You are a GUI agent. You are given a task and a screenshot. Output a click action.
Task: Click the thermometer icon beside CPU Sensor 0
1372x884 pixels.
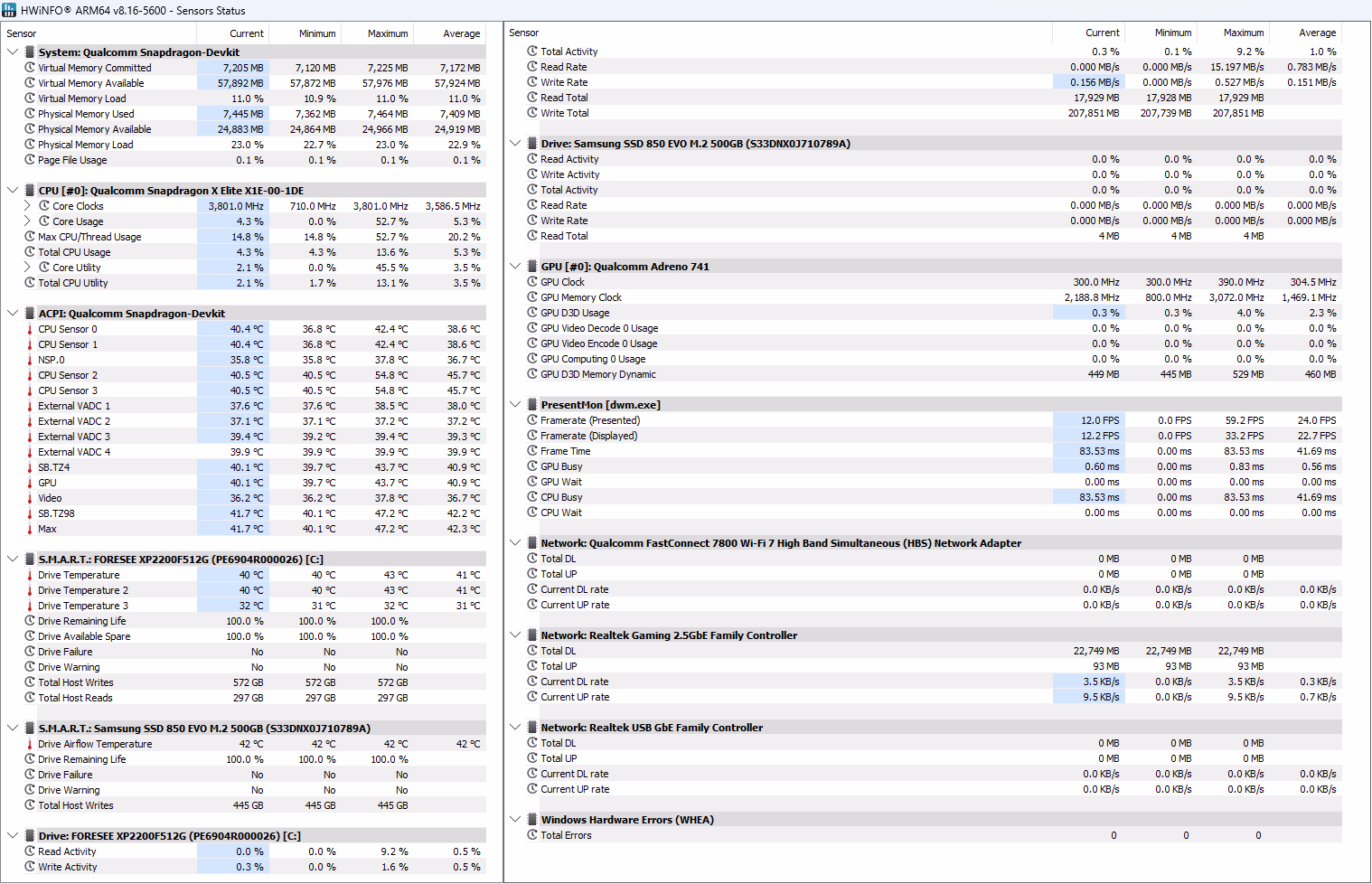[30, 330]
